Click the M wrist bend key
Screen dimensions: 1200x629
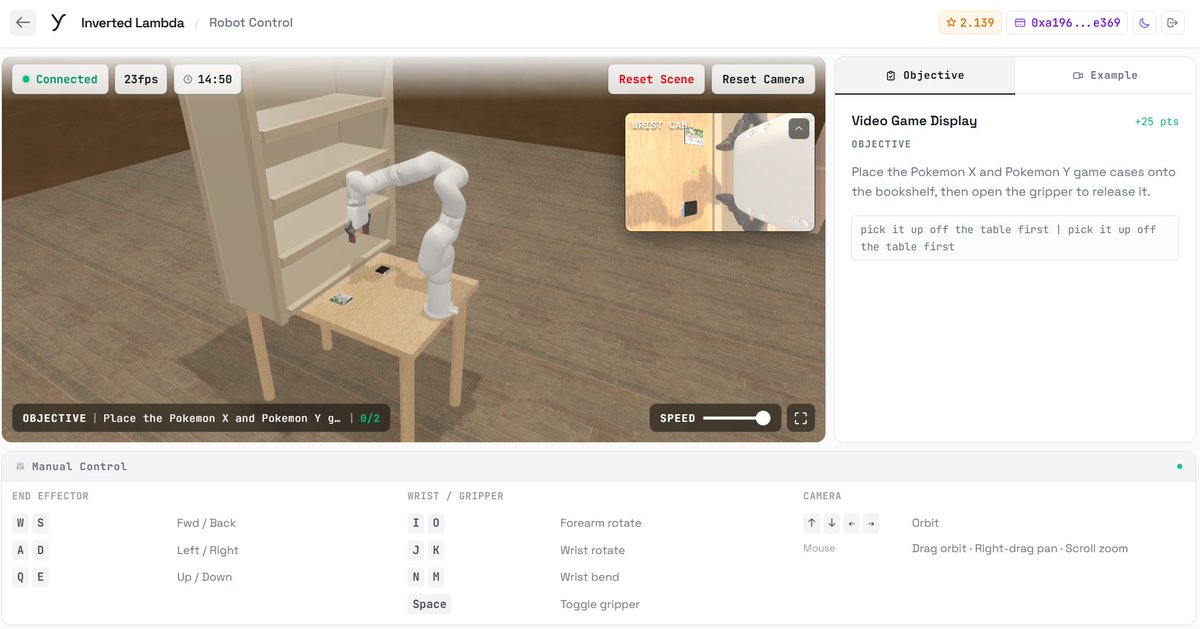[x=436, y=577]
